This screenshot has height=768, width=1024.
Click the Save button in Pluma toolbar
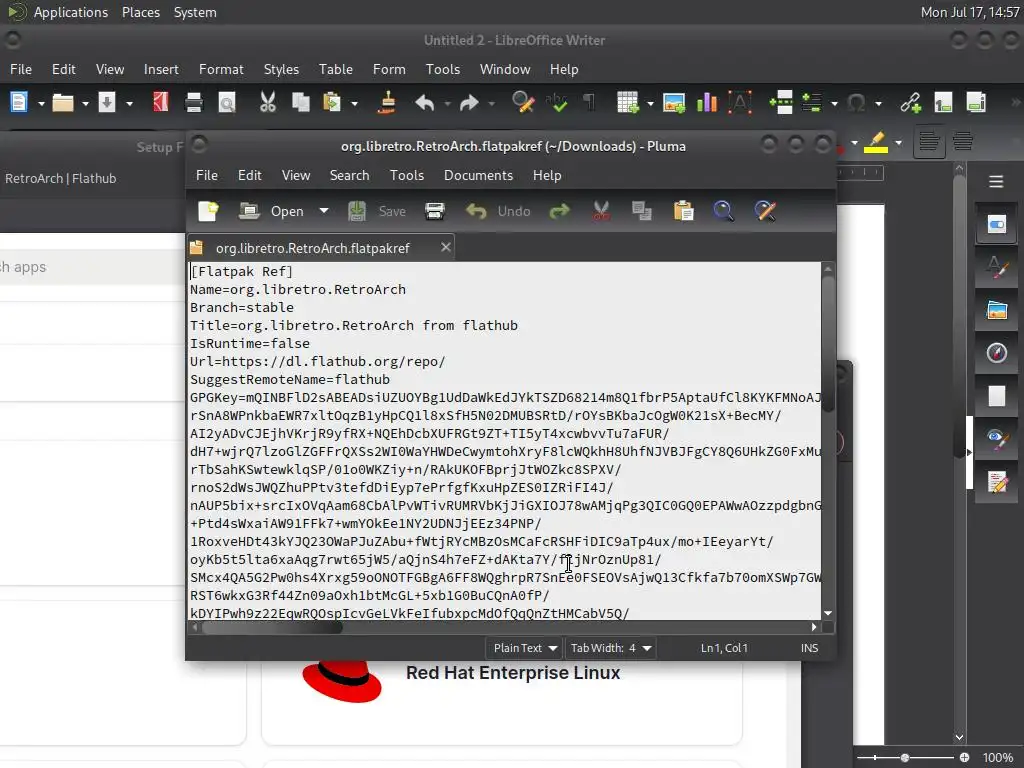(x=377, y=211)
